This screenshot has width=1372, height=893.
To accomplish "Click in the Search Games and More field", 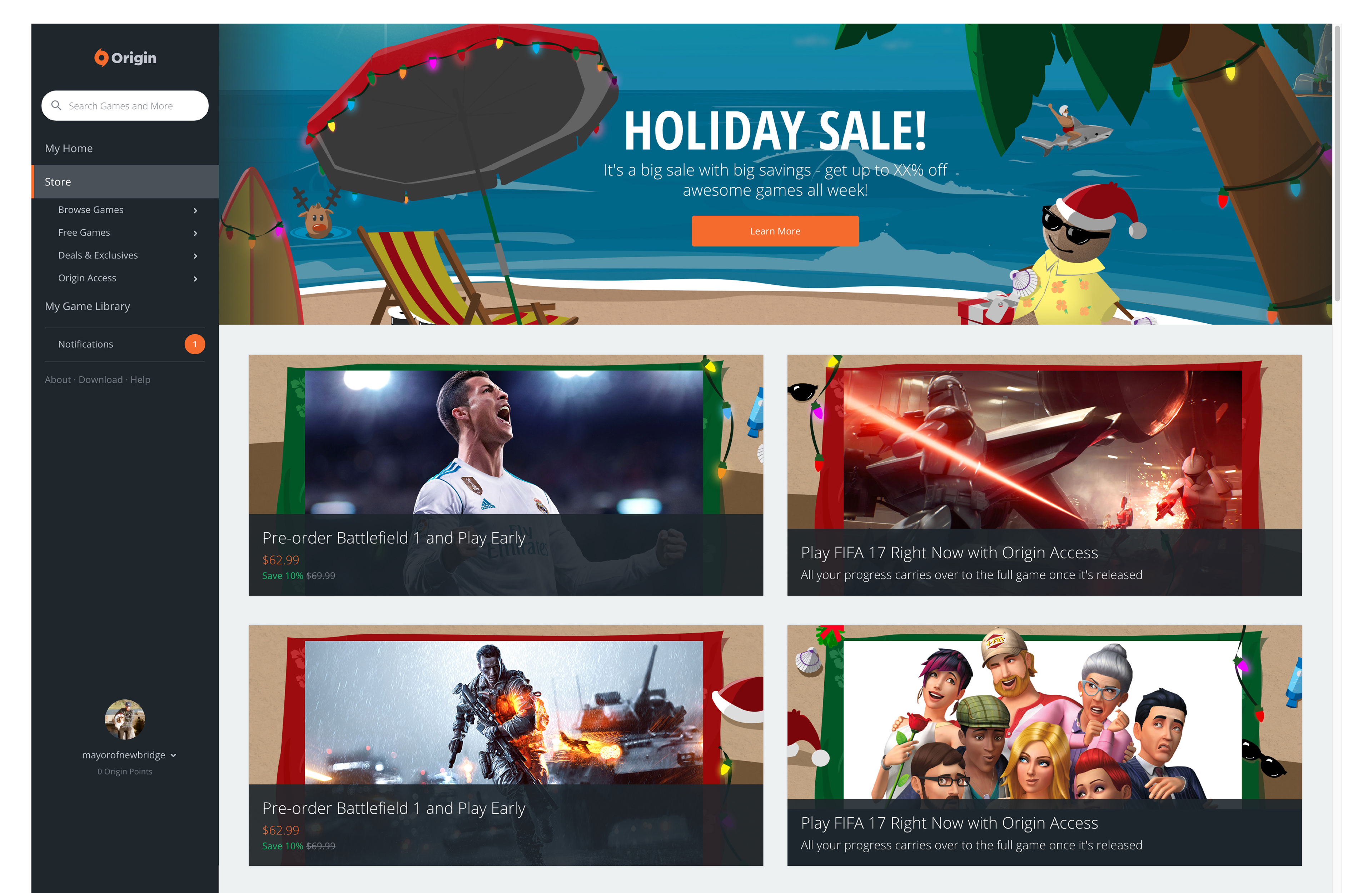I will pos(125,105).
